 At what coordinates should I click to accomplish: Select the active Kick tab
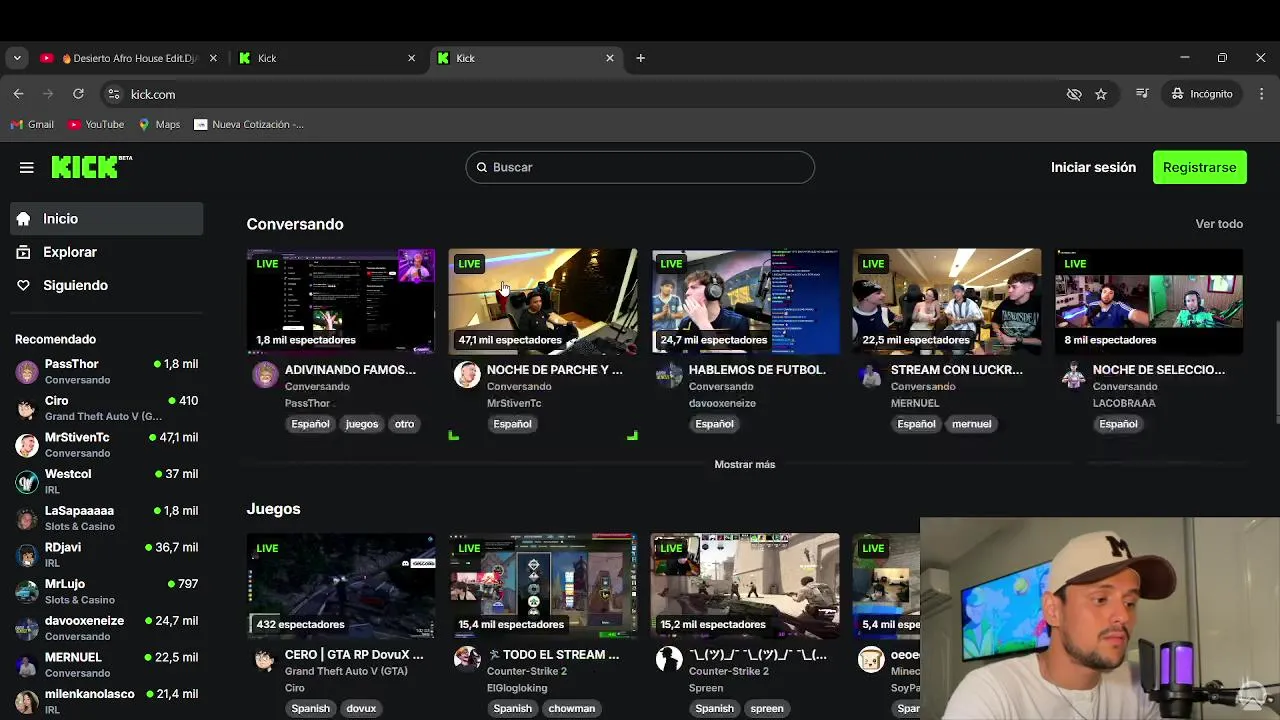525,58
